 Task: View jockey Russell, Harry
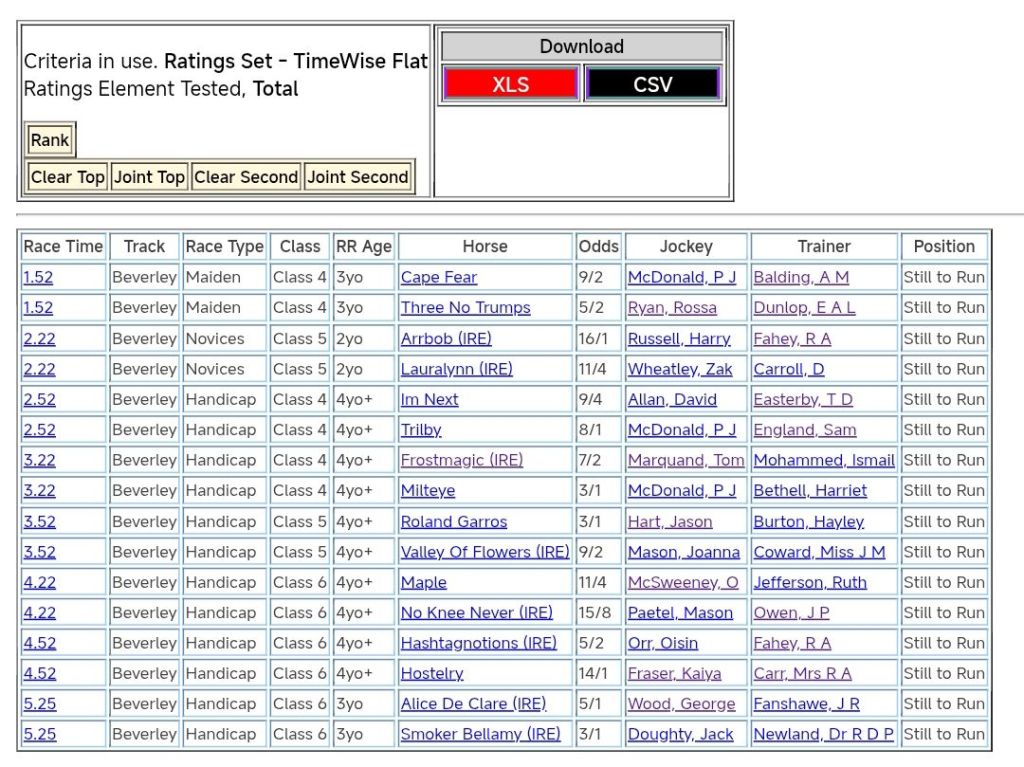click(x=678, y=339)
